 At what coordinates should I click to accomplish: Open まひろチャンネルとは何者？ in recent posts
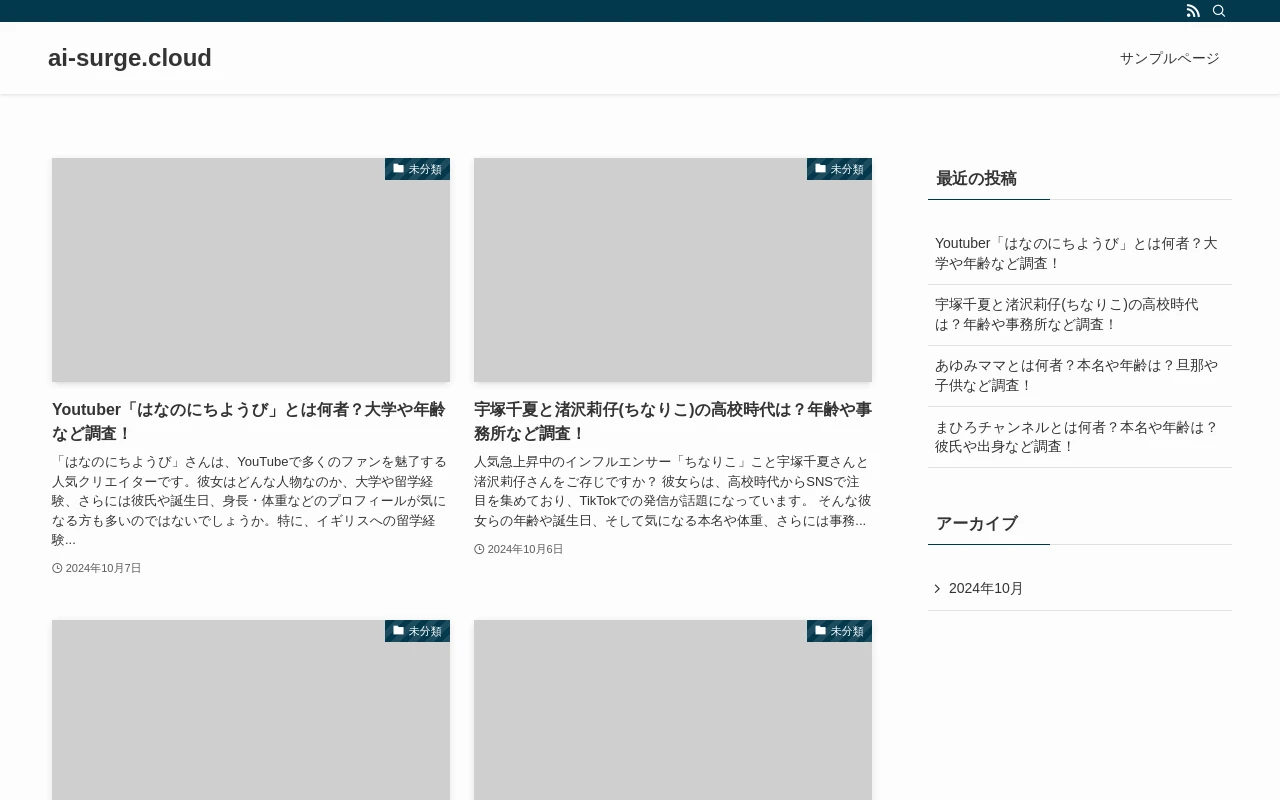[1076, 437]
